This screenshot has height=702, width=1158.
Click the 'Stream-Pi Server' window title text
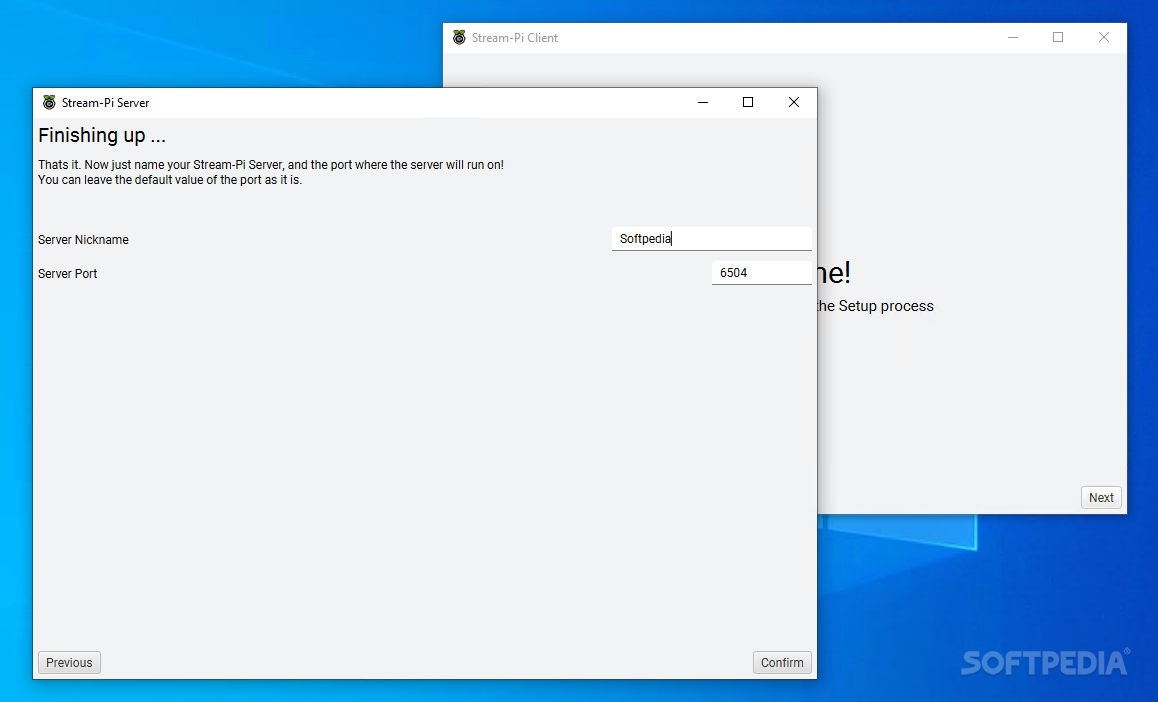coord(106,103)
